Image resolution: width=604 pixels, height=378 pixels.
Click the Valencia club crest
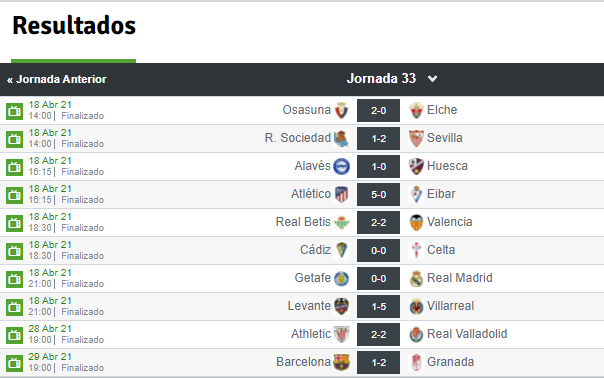point(416,223)
